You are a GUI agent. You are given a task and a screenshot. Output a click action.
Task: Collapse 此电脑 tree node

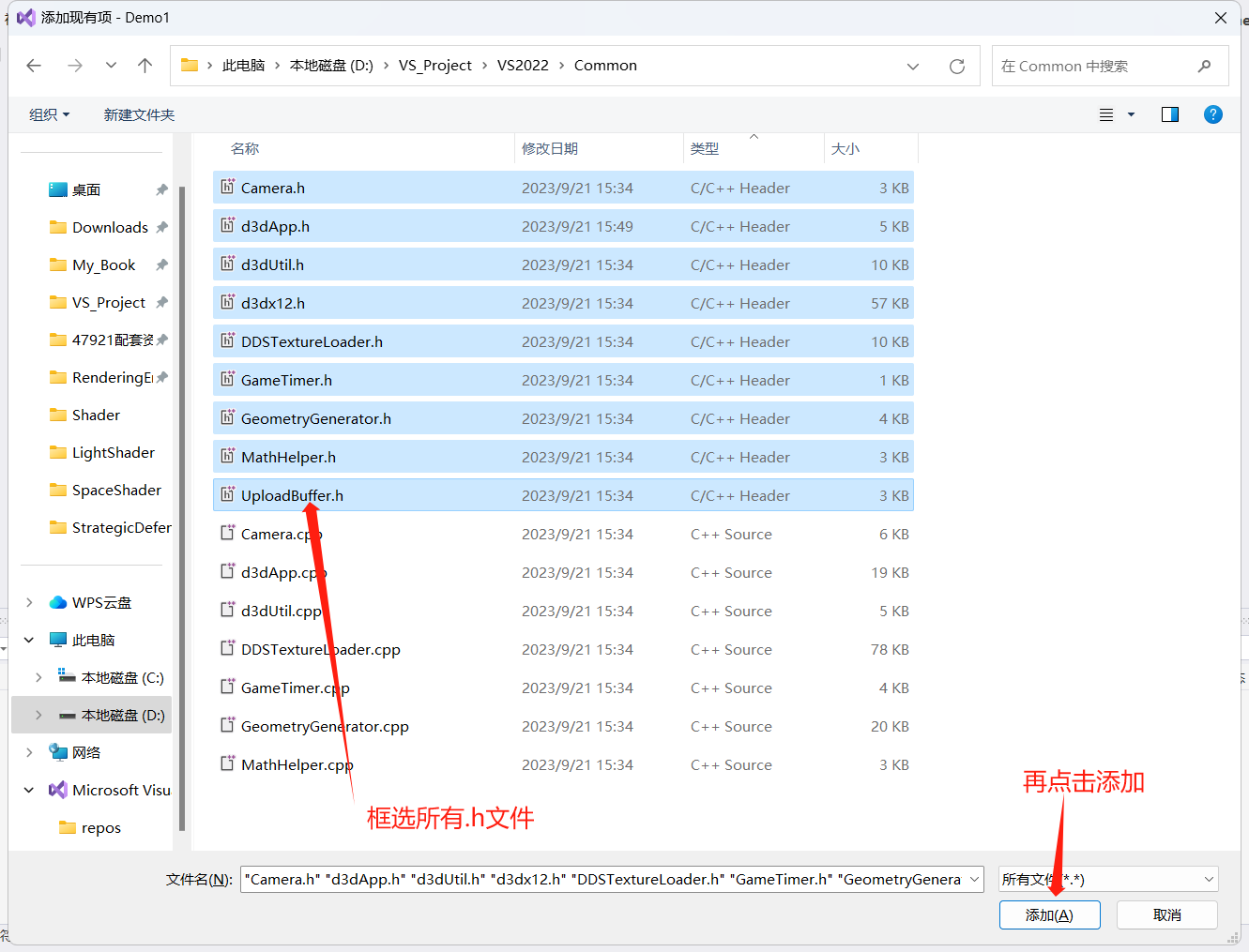(29, 640)
